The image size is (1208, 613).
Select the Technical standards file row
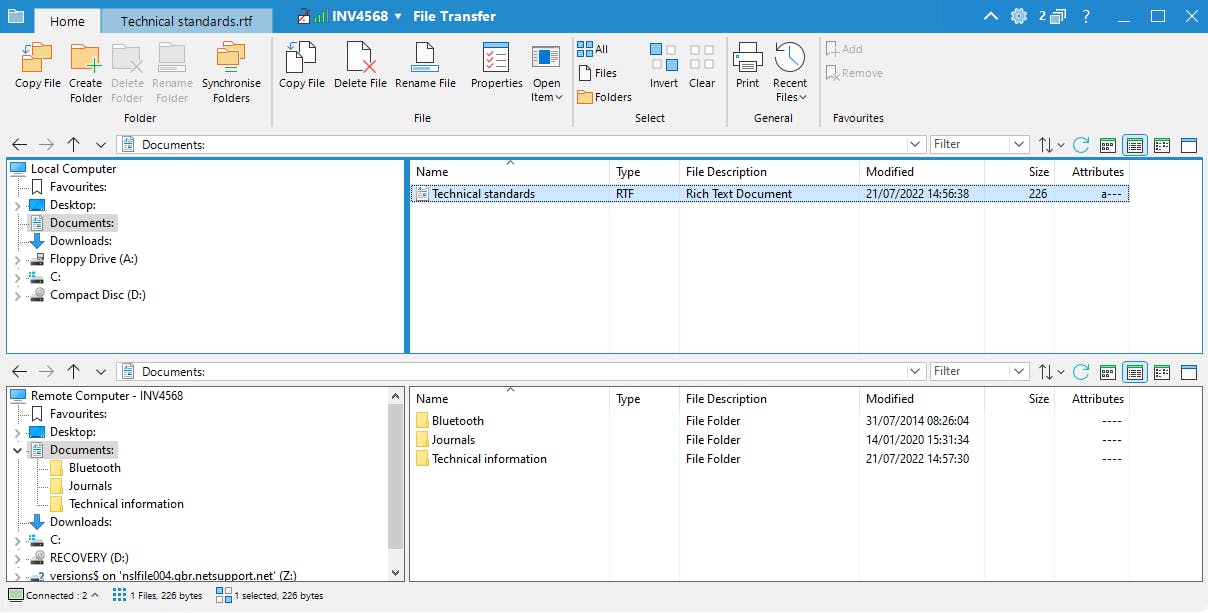coord(770,194)
